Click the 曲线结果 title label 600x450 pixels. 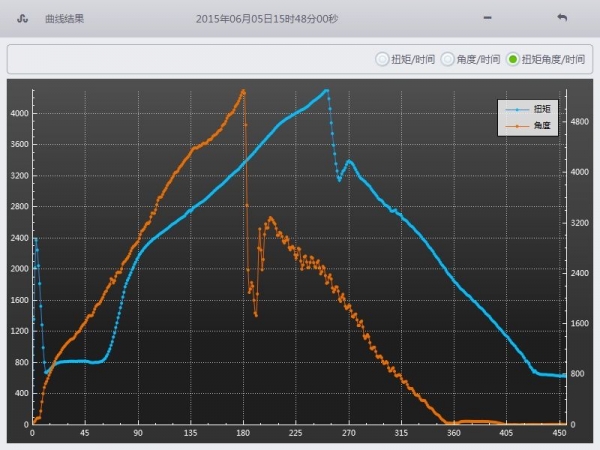pos(64,18)
